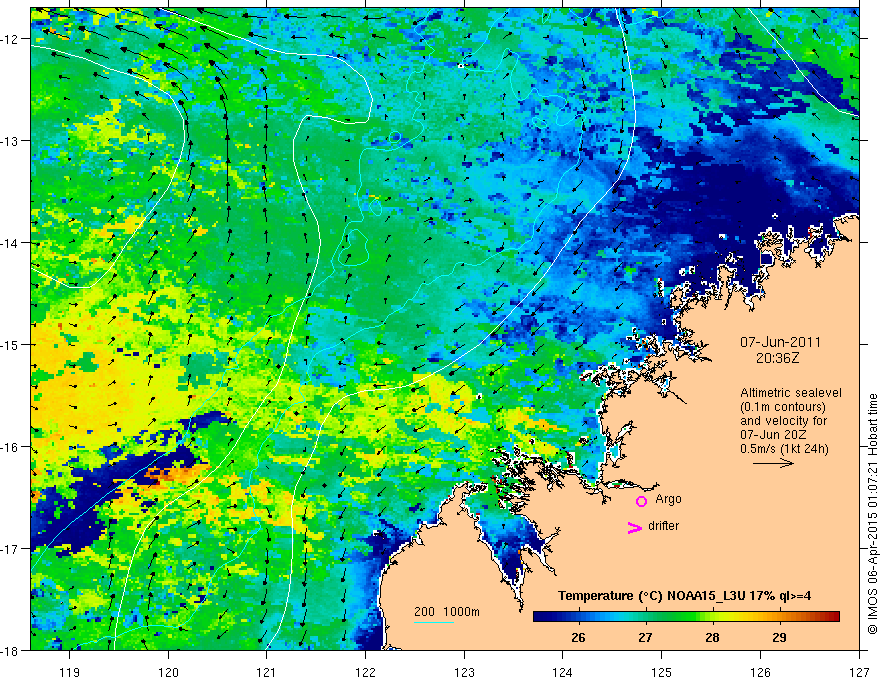Click the latitude axis label '-18'
The height and width of the screenshot is (680, 880).
[10, 650]
